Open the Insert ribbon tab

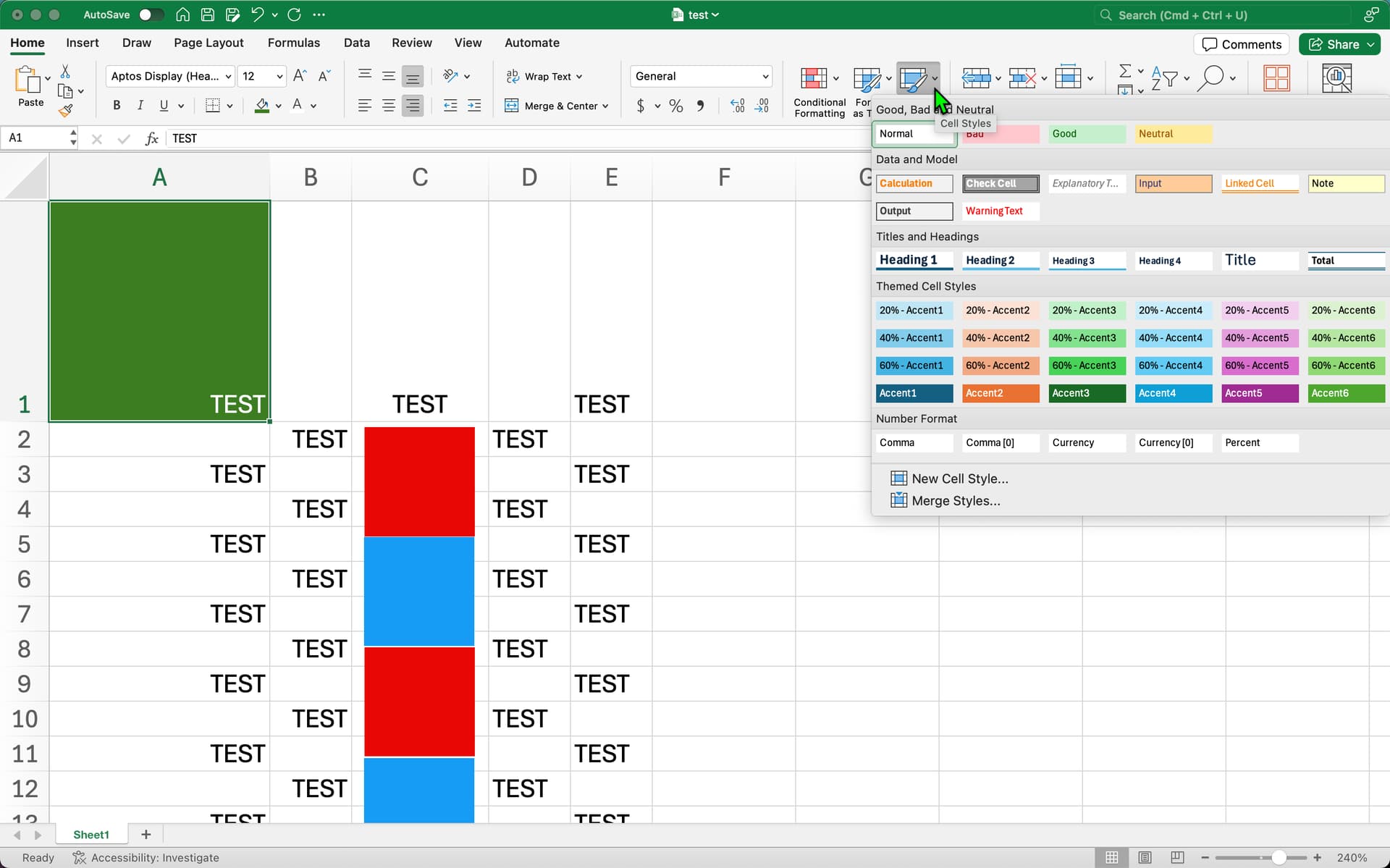pyautogui.click(x=83, y=43)
